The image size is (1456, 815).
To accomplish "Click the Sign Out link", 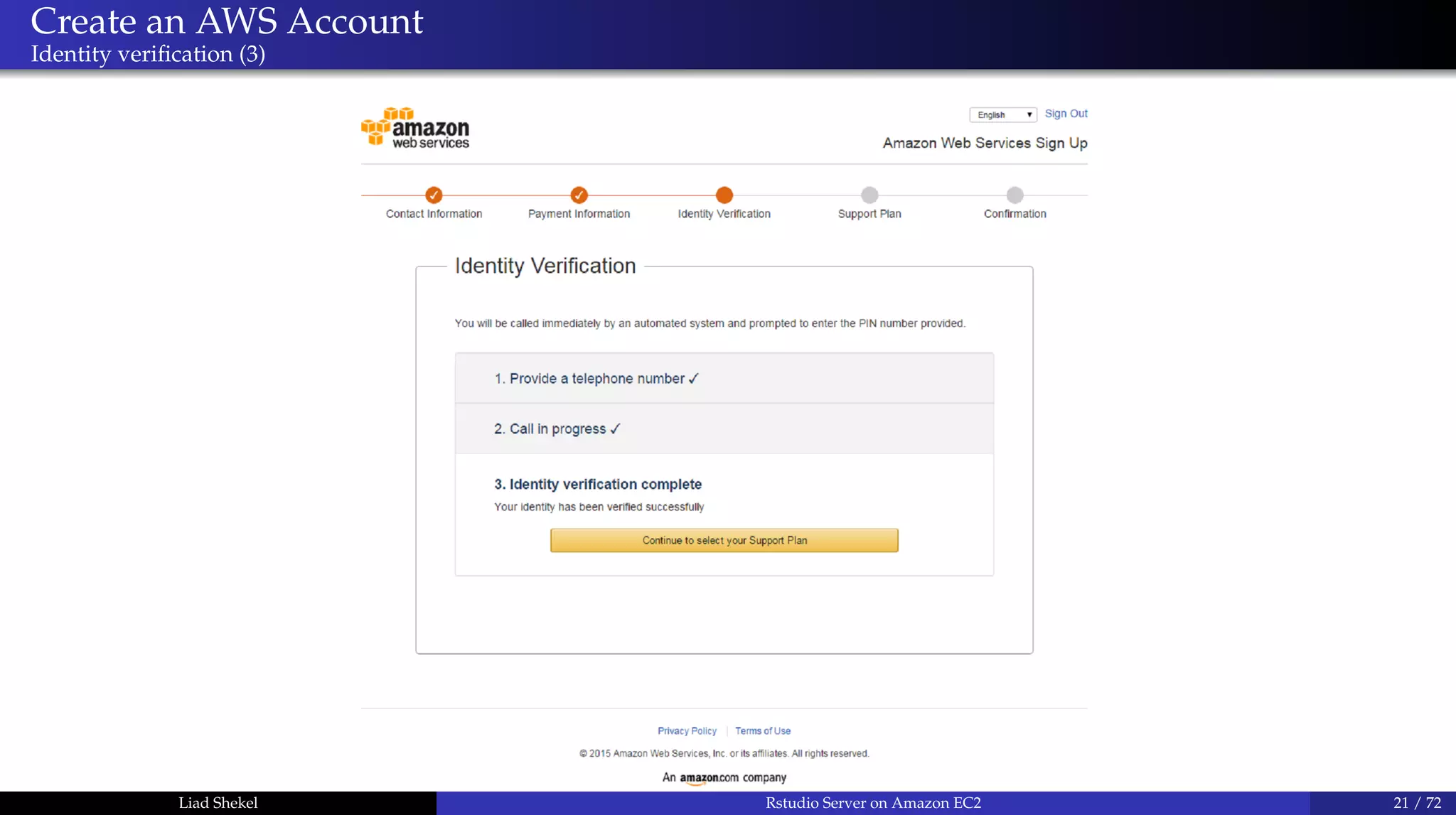I will click(1066, 114).
